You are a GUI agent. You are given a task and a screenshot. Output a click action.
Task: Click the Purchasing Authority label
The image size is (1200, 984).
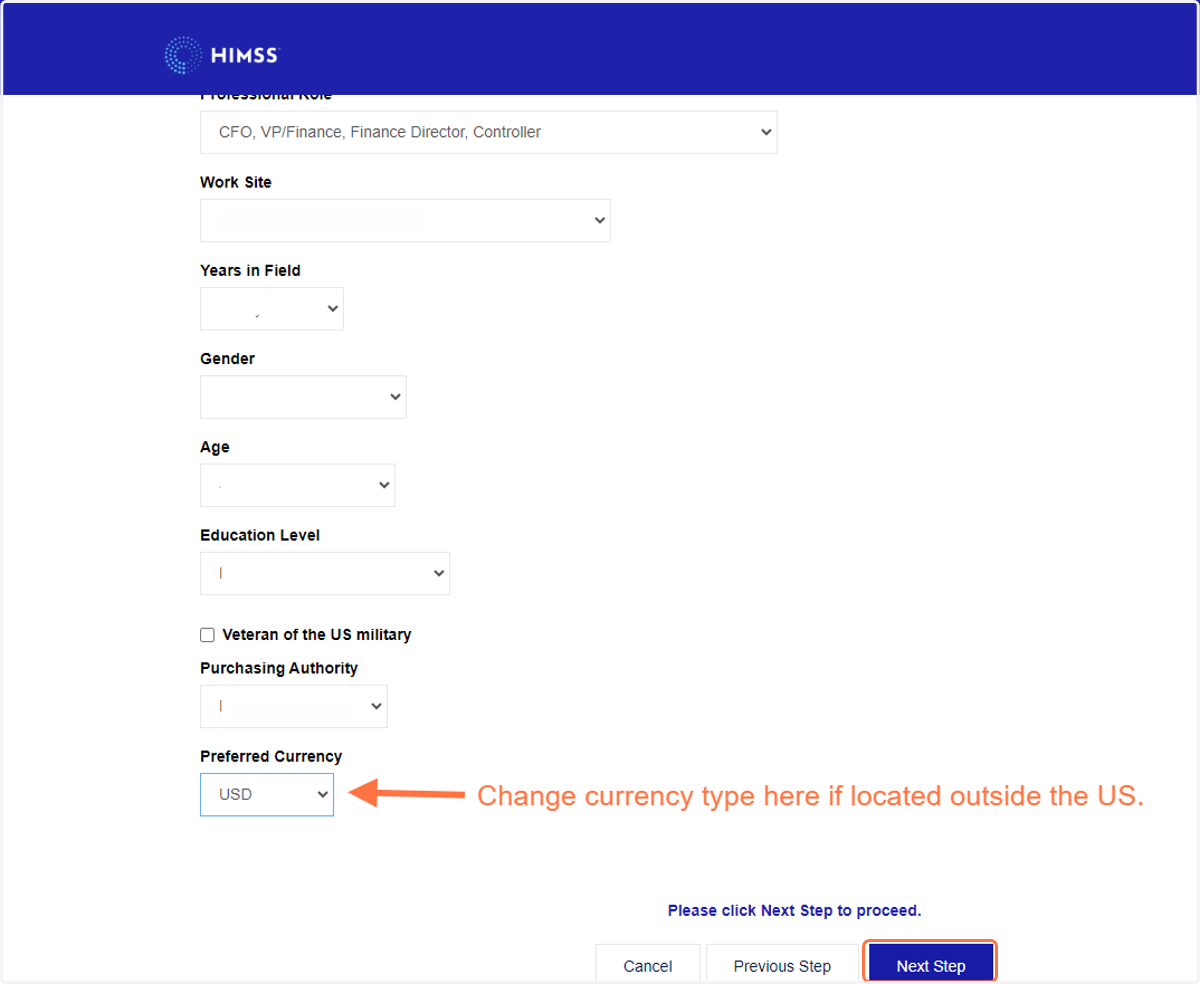(x=279, y=668)
